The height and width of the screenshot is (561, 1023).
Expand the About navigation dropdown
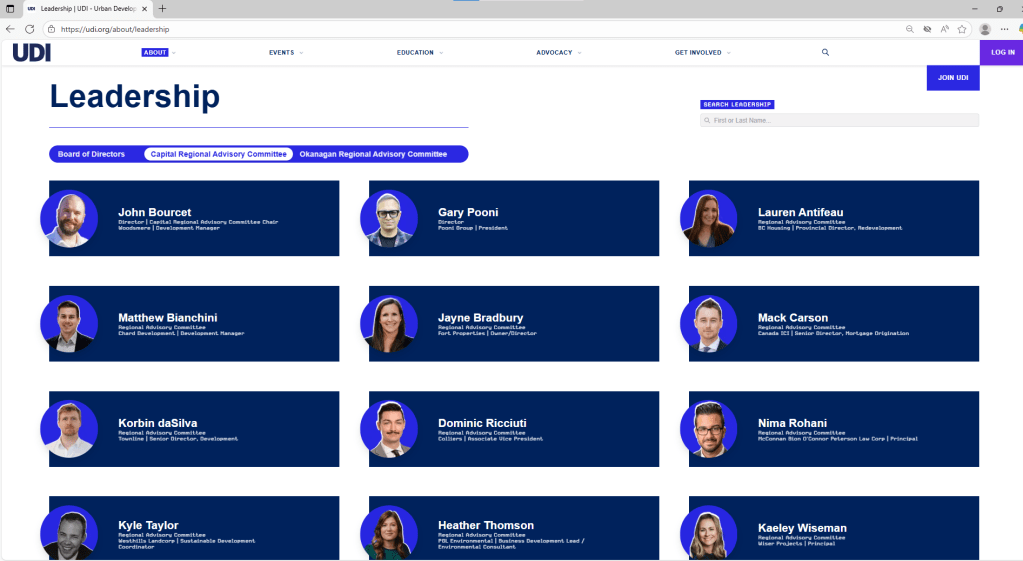click(158, 52)
